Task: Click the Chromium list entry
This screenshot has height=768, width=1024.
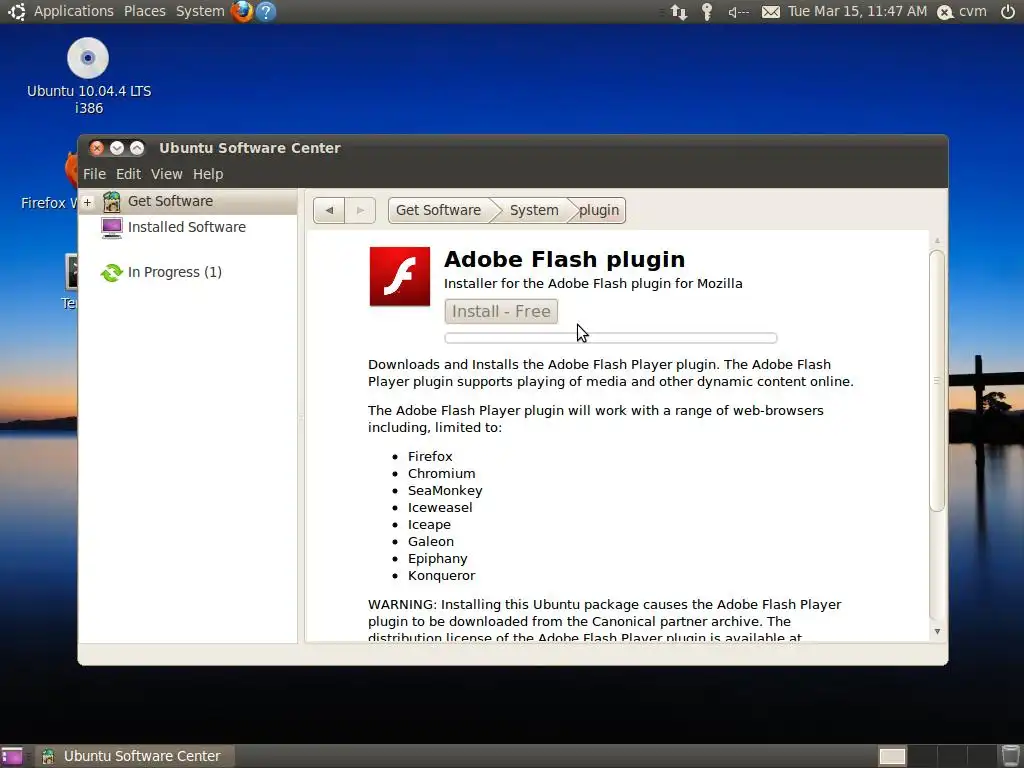Action: click(x=441, y=473)
